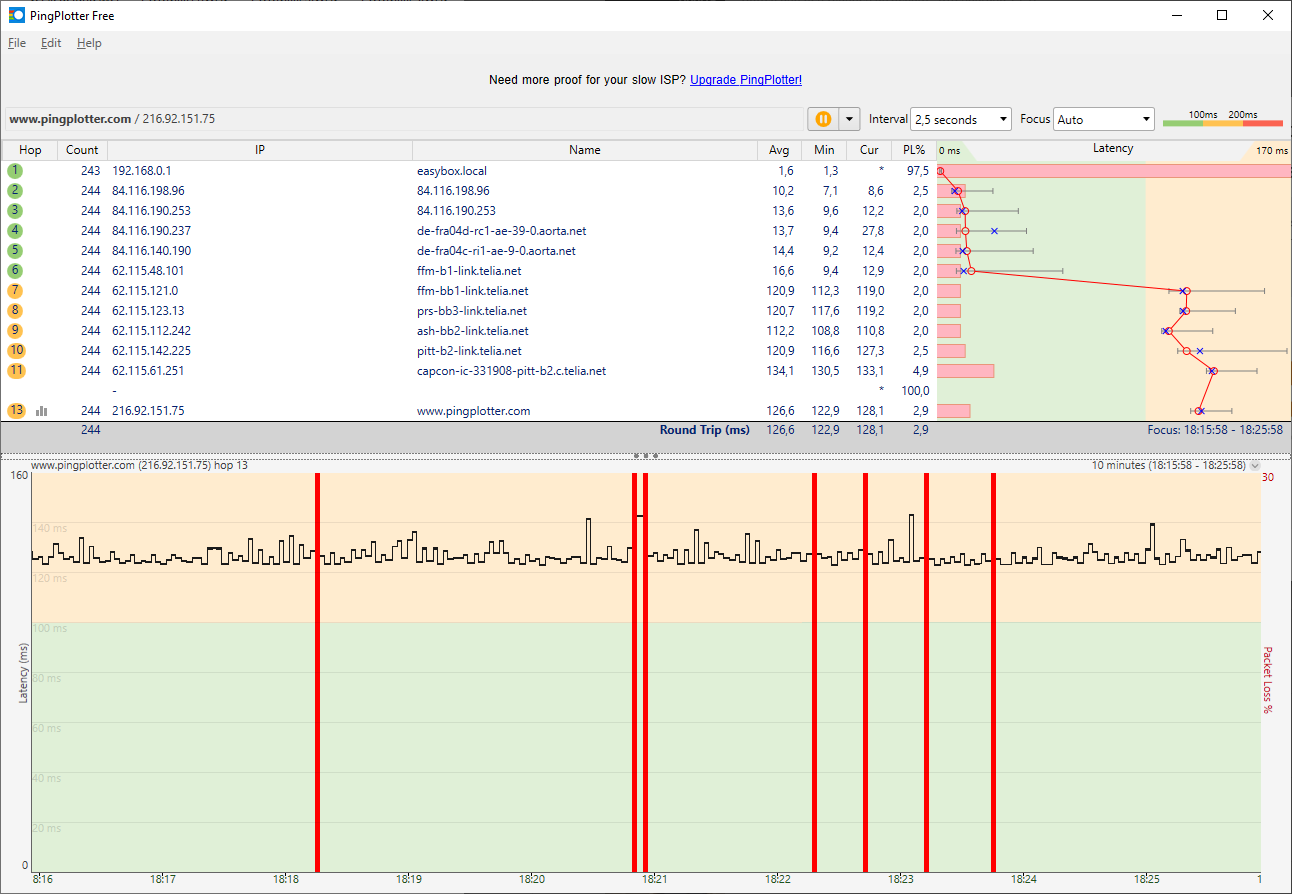Select the IP 192.168.0.1 cell
1292x894 pixels.
click(x=142, y=171)
